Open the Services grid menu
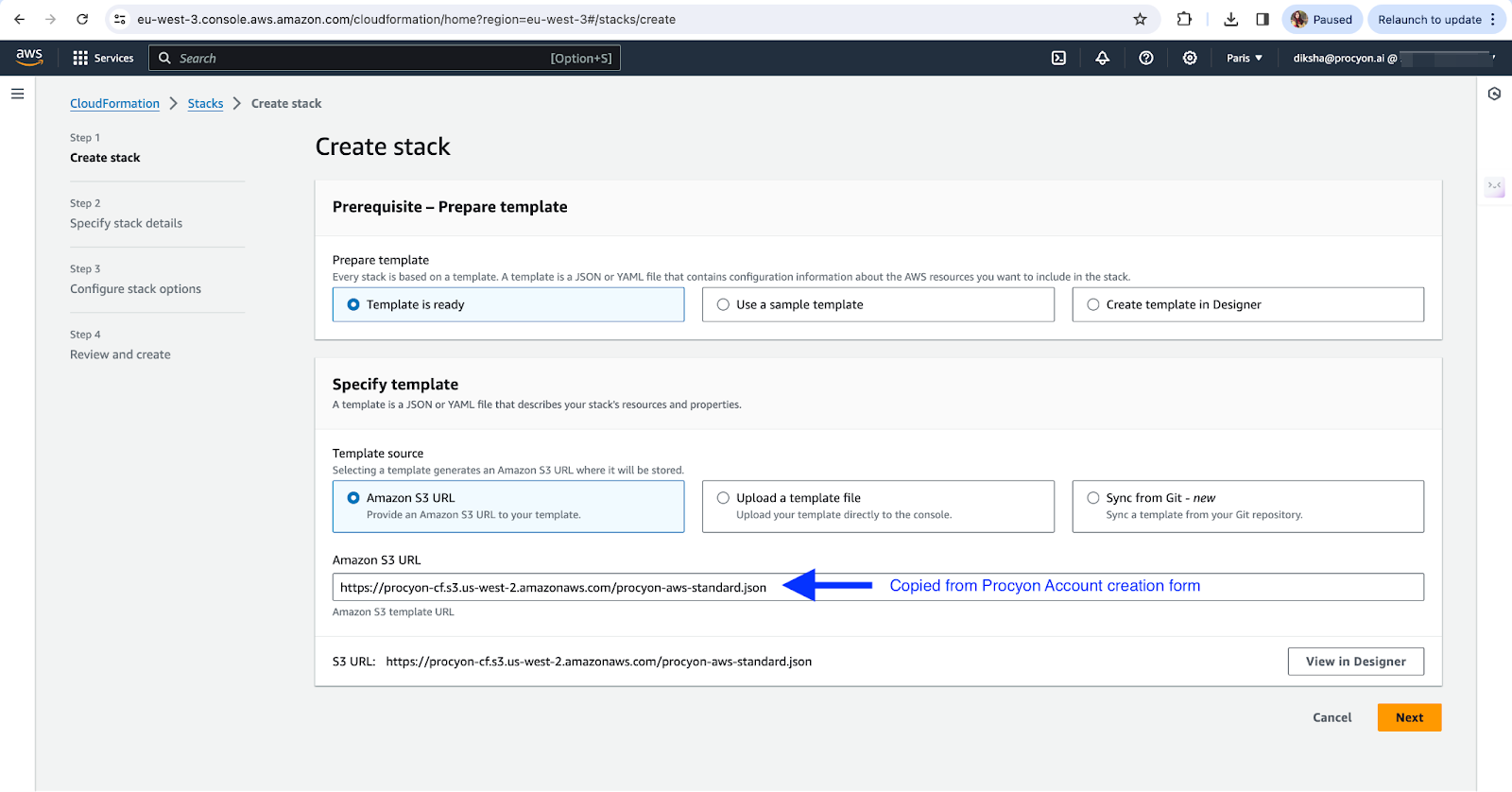The width and height of the screenshot is (1512, 792). (103, 58)
